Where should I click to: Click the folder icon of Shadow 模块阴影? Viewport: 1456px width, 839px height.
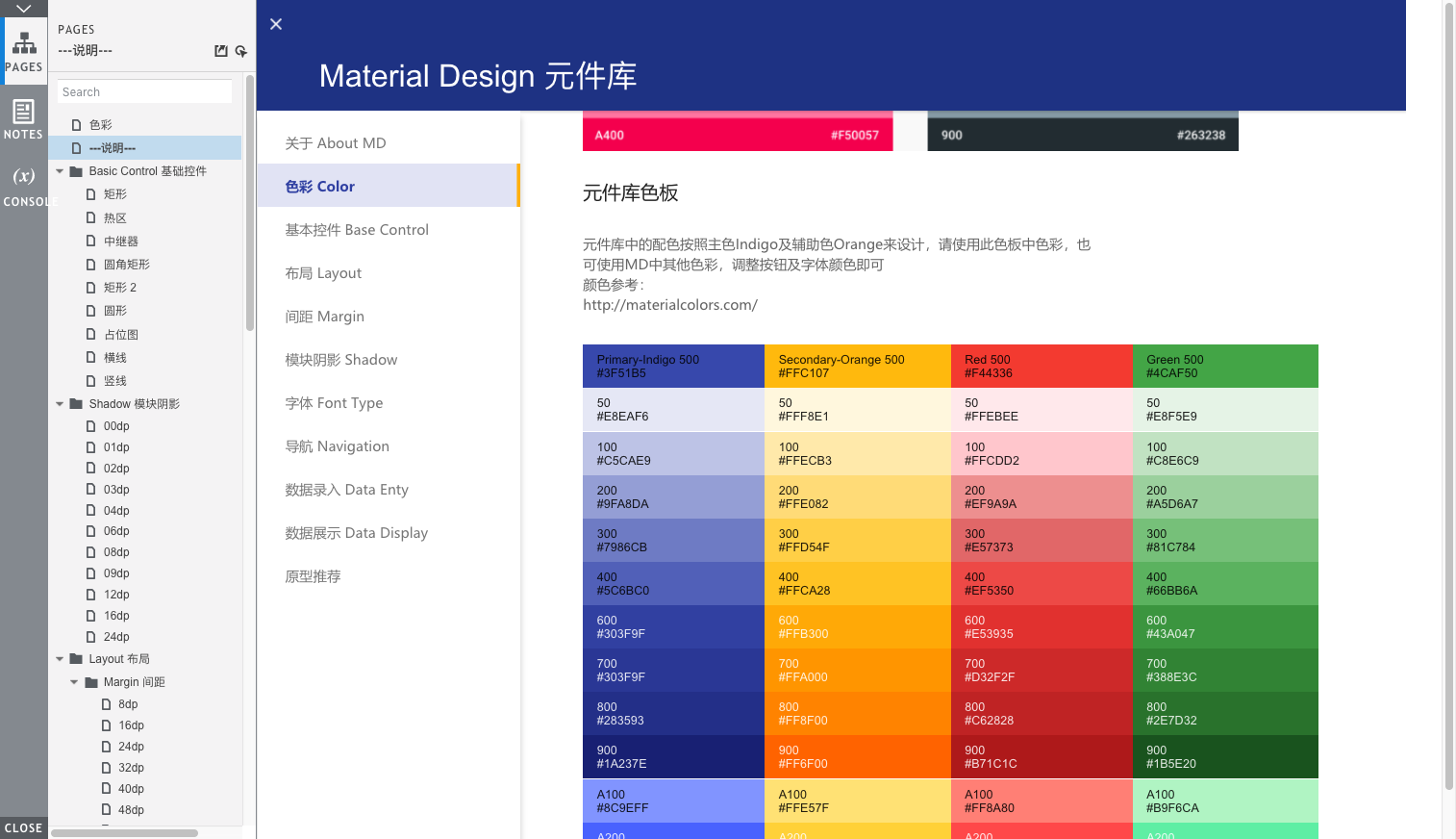76,404
